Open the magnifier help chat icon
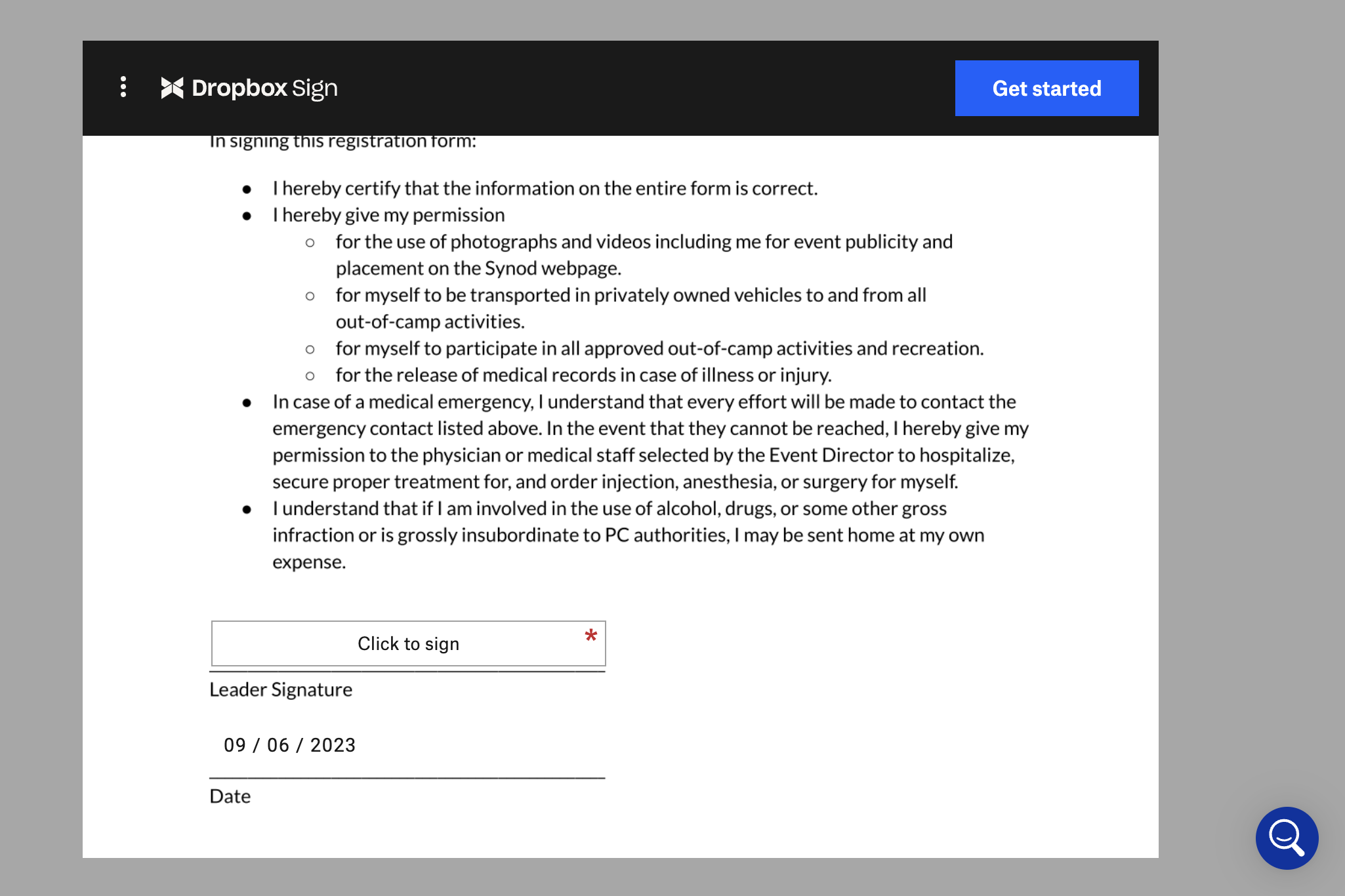The height and width of the screenshot is (896, 1345). pyautogui.click(x=1287, y=838)
